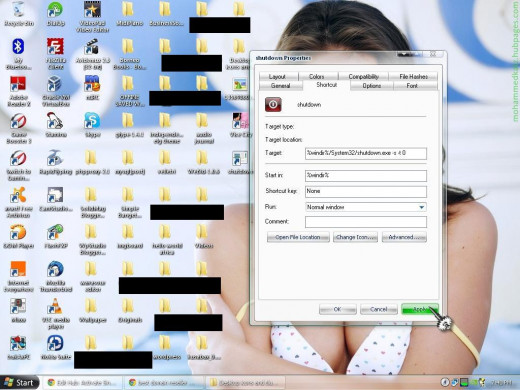Click into the Target text field
Viewport: 520px width, 390px height.
(x=366, y=153)
